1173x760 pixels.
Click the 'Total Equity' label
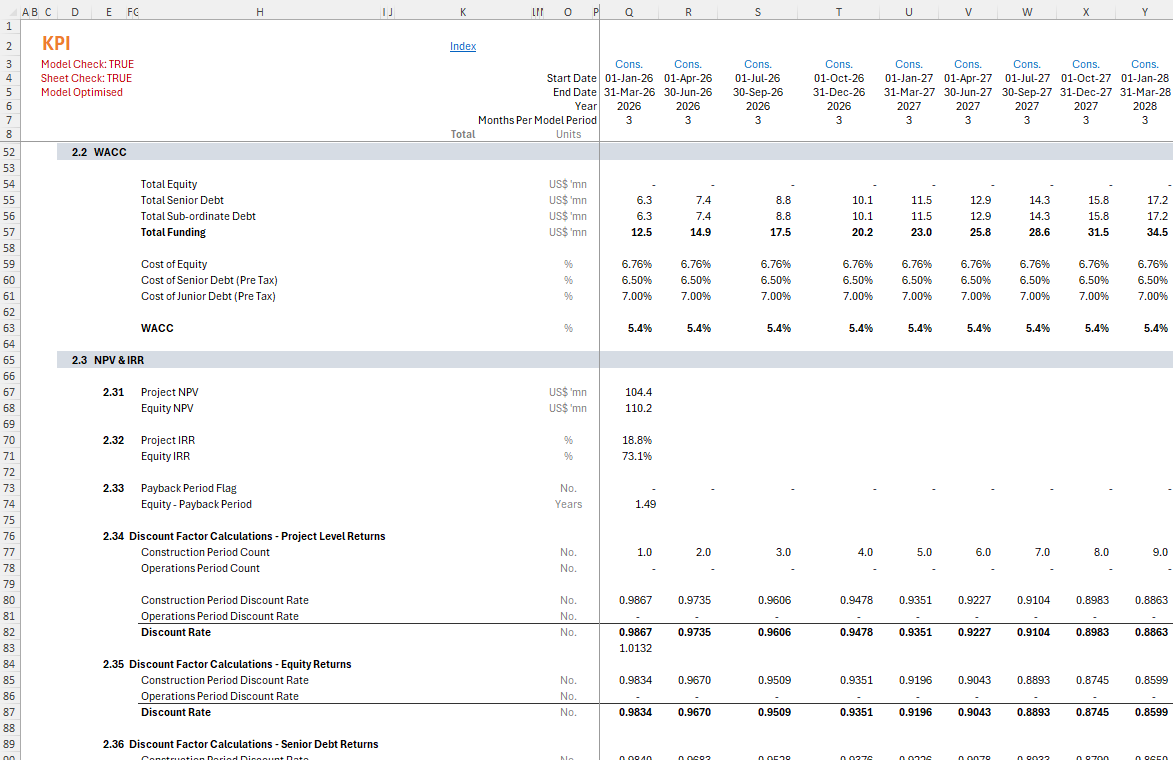(169, 185)
